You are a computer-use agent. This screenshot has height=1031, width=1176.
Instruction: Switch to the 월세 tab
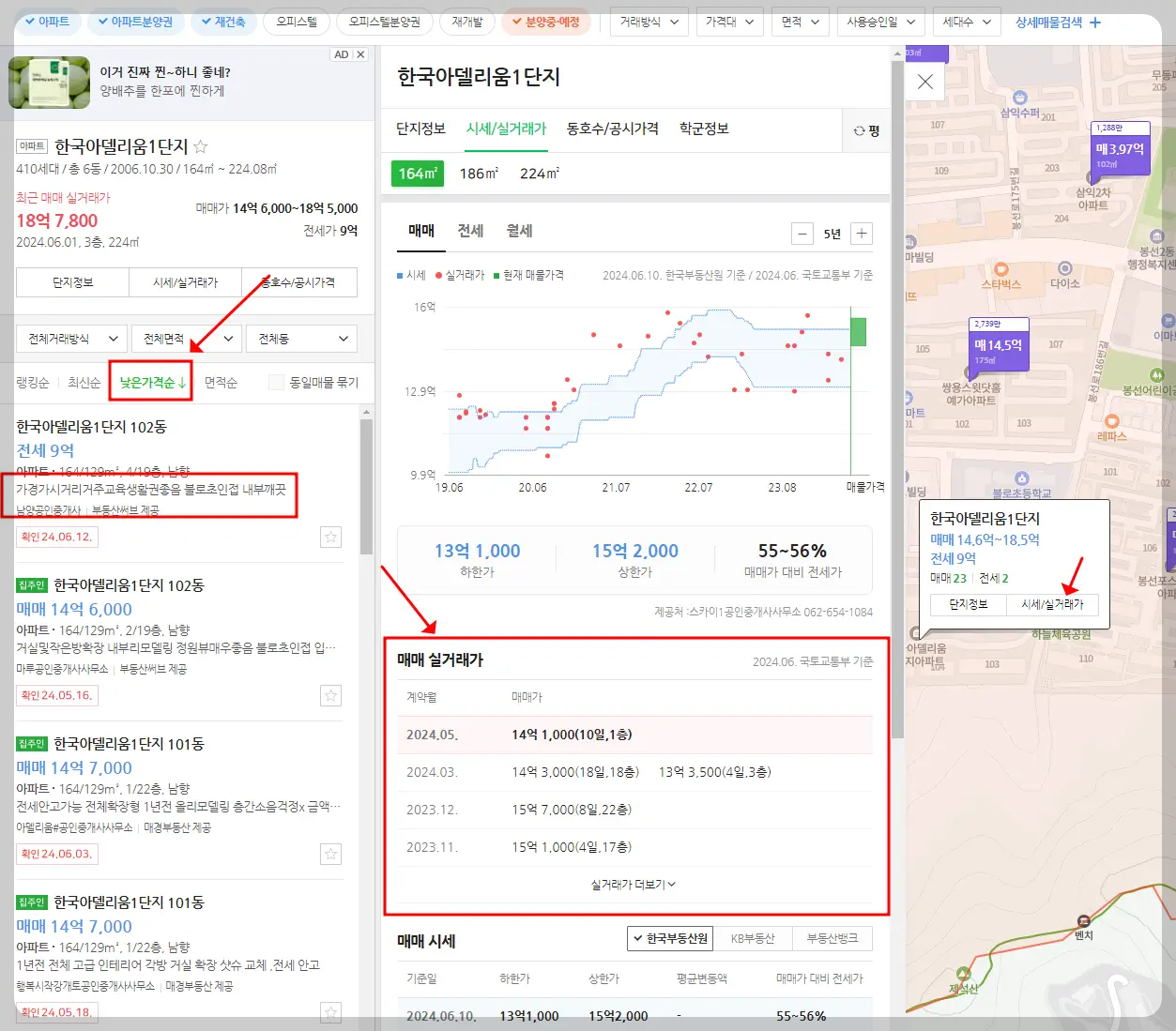point(519,231)
